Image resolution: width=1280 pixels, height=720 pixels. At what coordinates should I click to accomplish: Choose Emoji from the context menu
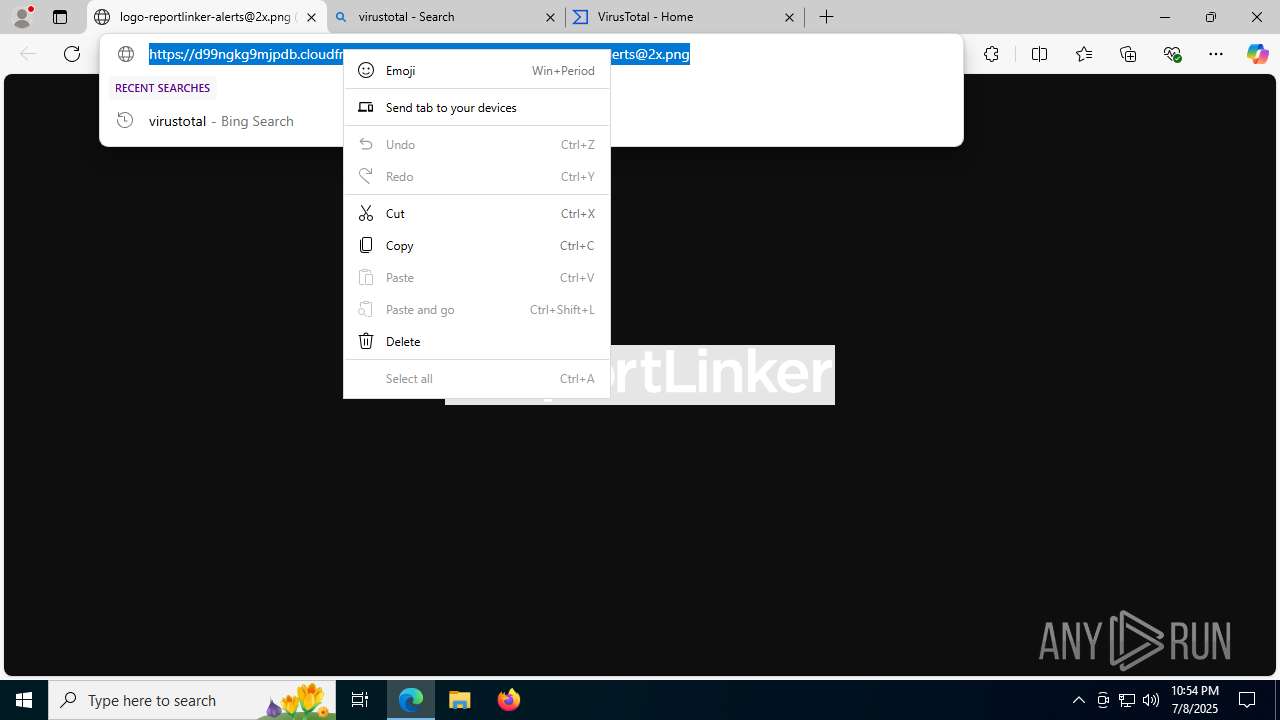(477, 70)
